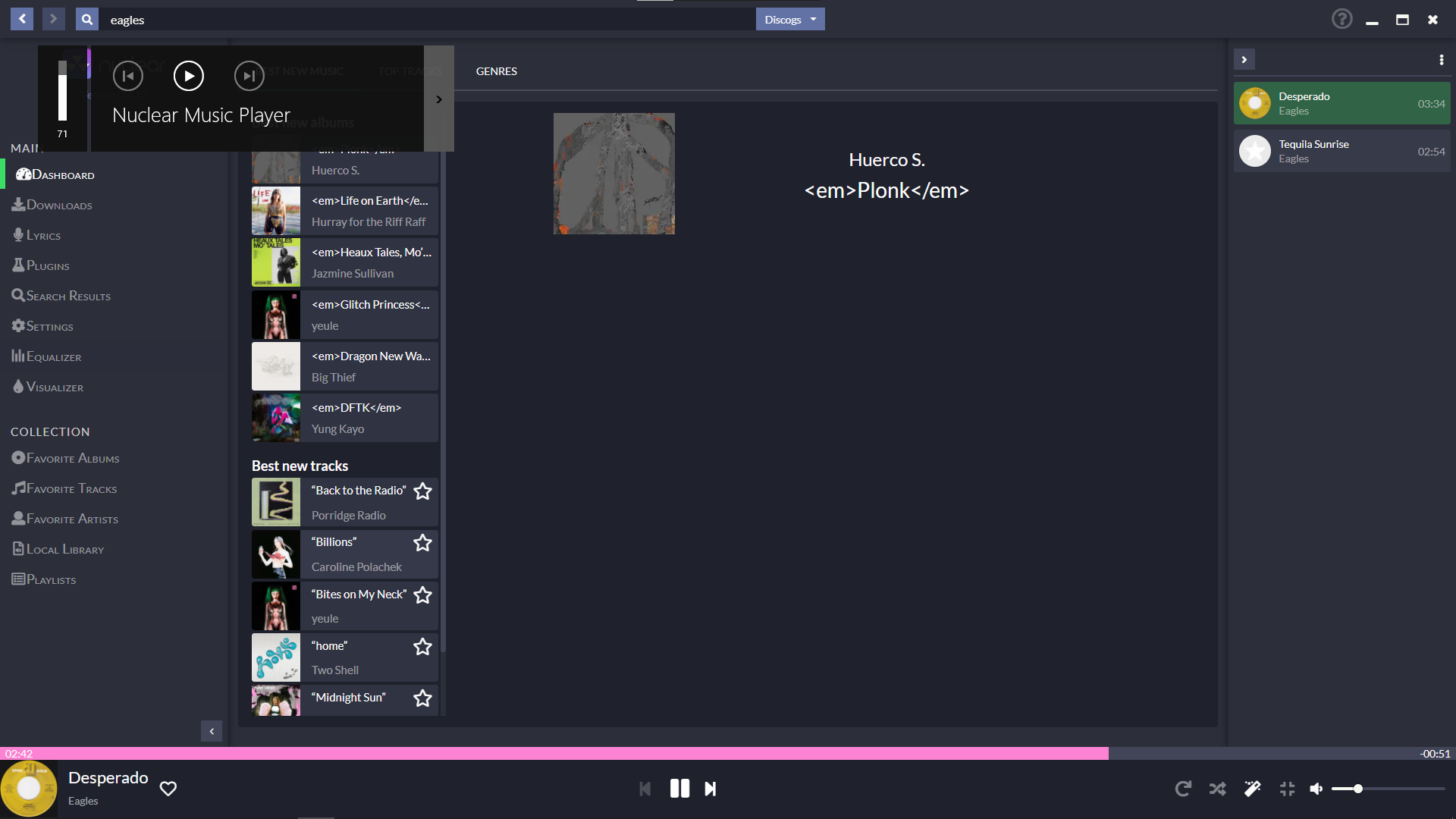
Task: Mute audio via speaker icon
Action: (x=1316, y=789)
